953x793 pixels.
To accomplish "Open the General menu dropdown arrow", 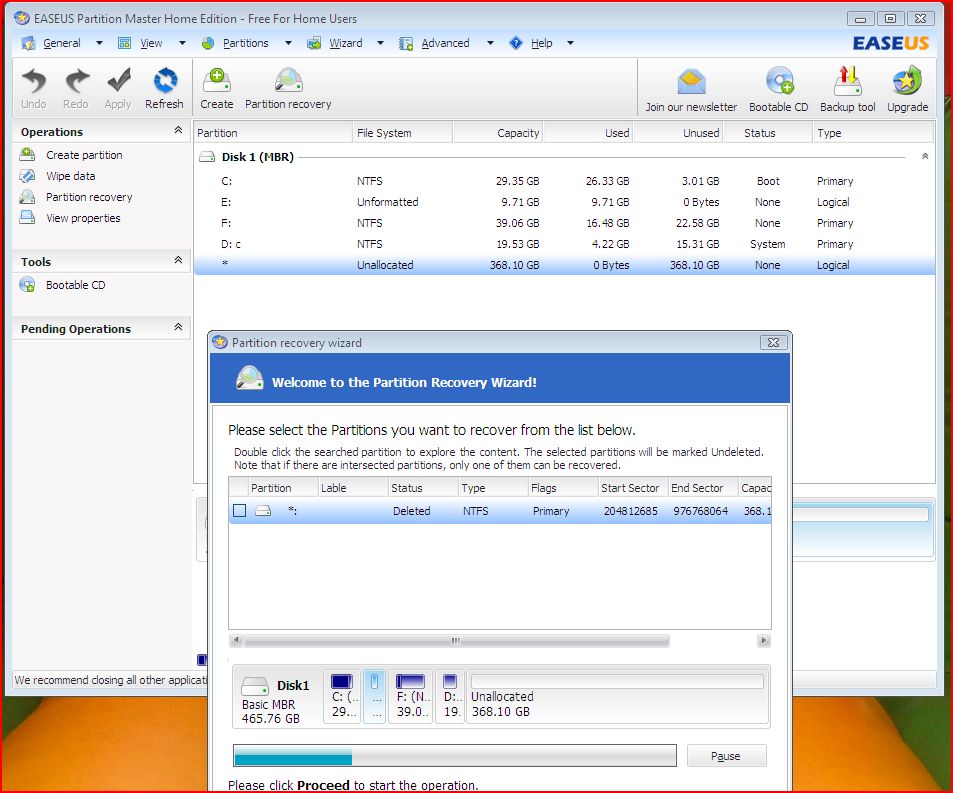I will pyautogui.click(x=99, y=43).
